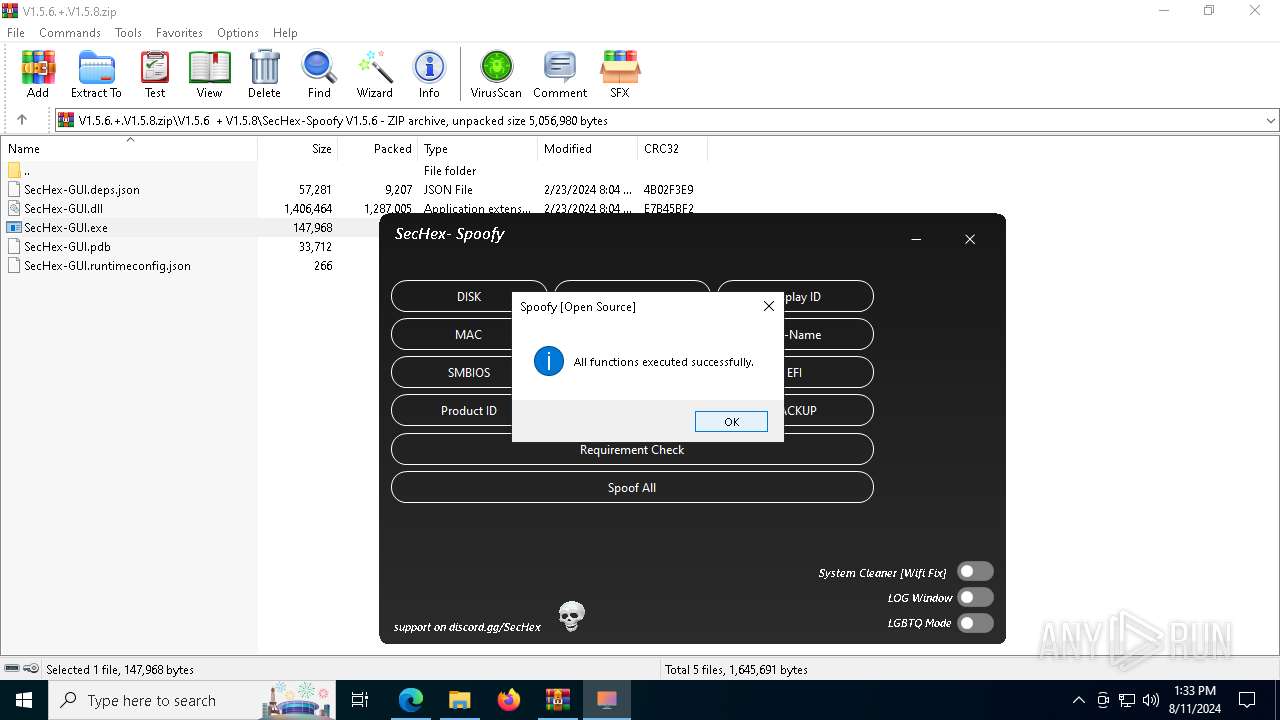The image size is (1280, 720).
Task: Sort file list by Name column
Action: 130,148
